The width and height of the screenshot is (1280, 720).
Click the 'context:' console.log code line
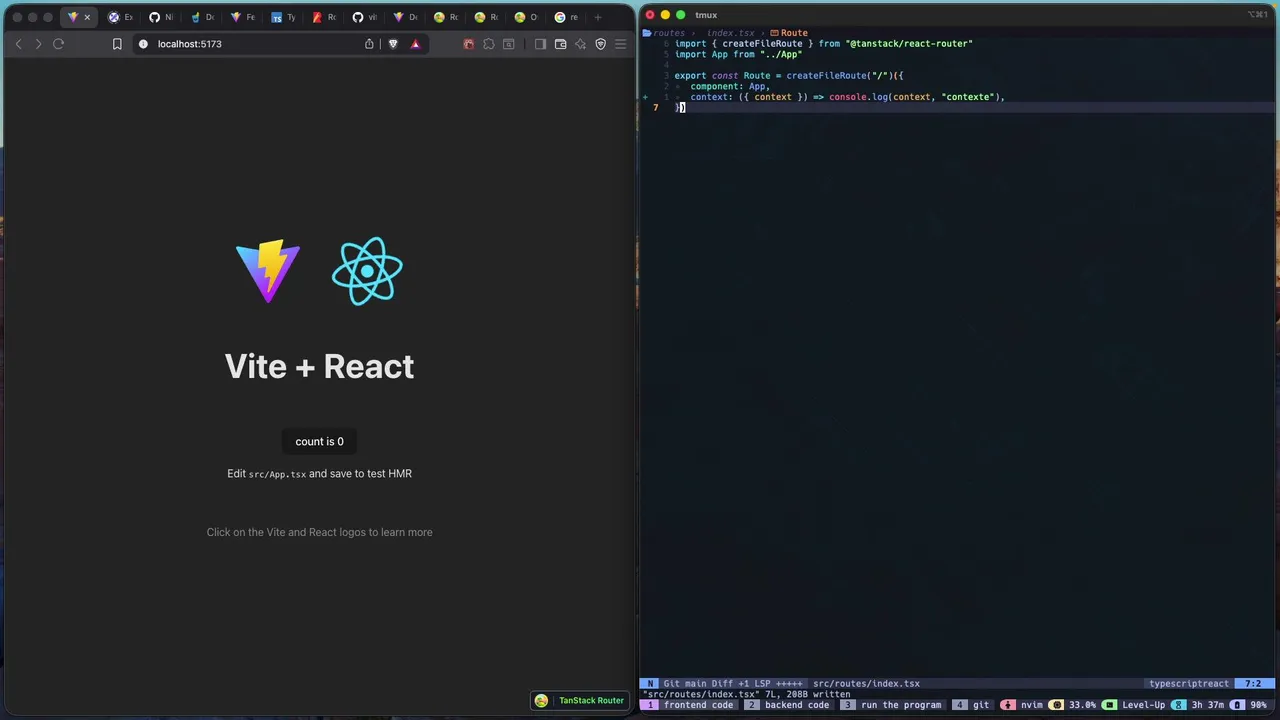click(847, 97)
